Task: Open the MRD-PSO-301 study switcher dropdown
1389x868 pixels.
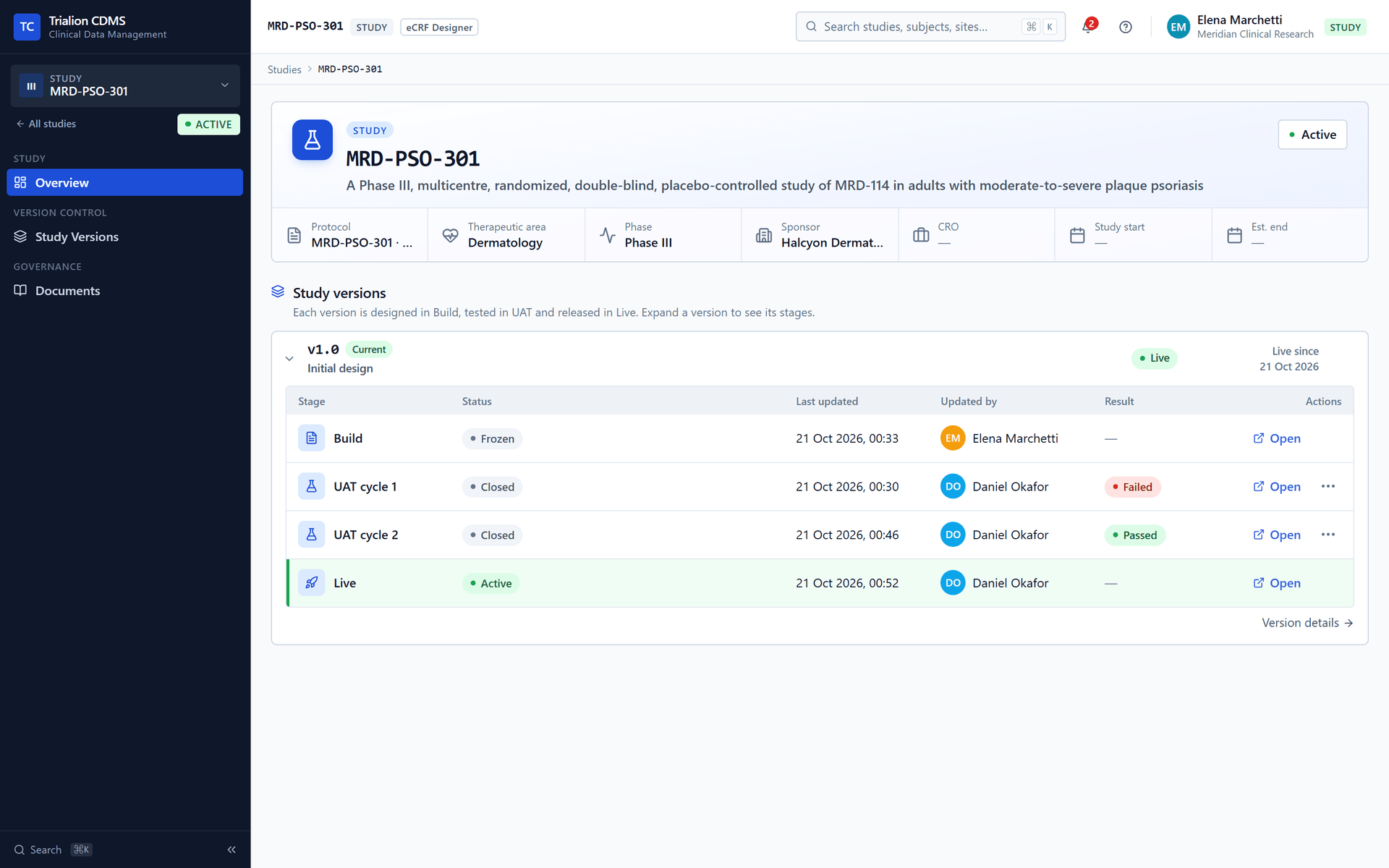Action: click(x=125, y=85)
